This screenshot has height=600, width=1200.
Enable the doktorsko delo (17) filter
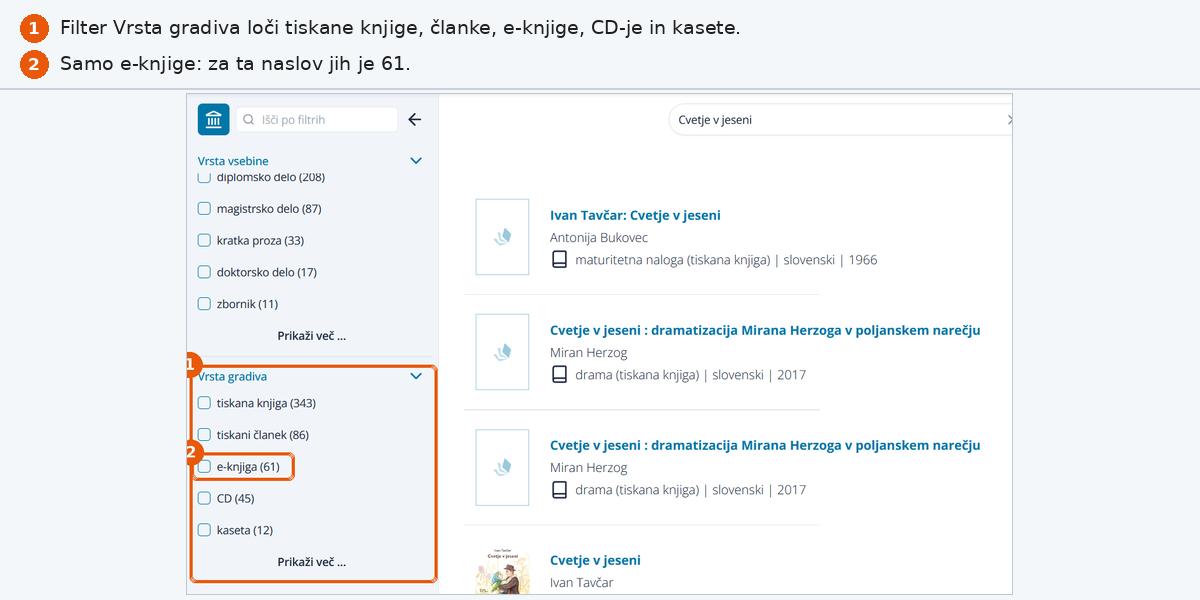pos(204,272)
